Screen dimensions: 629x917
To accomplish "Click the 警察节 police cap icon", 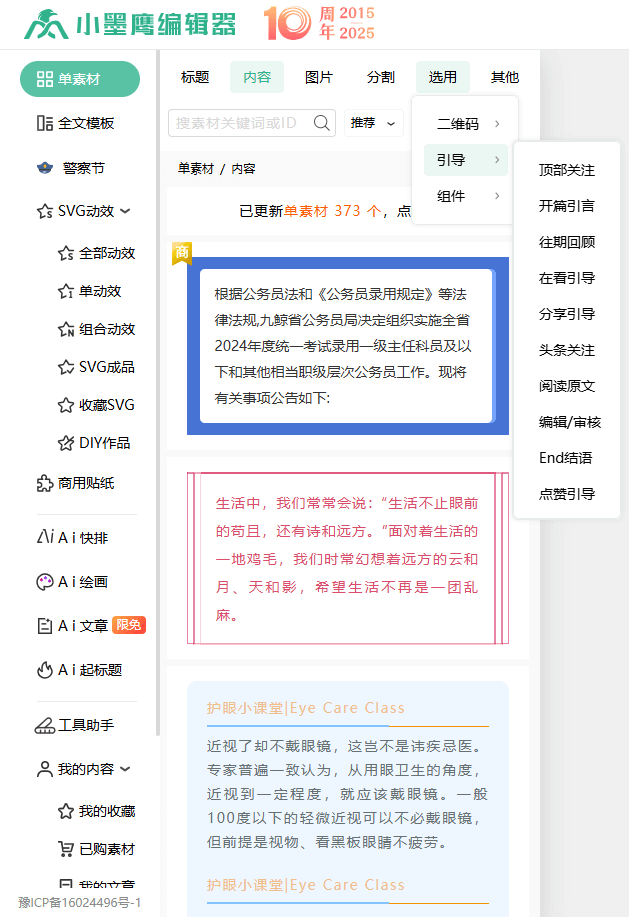I will coord(44,168).
